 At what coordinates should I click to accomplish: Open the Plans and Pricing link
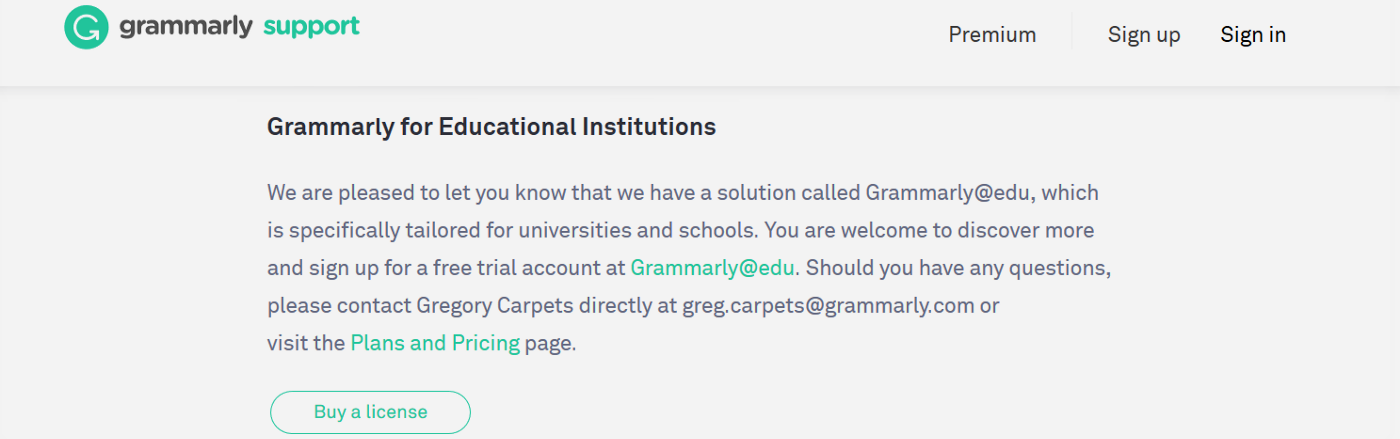coord(435,344)
